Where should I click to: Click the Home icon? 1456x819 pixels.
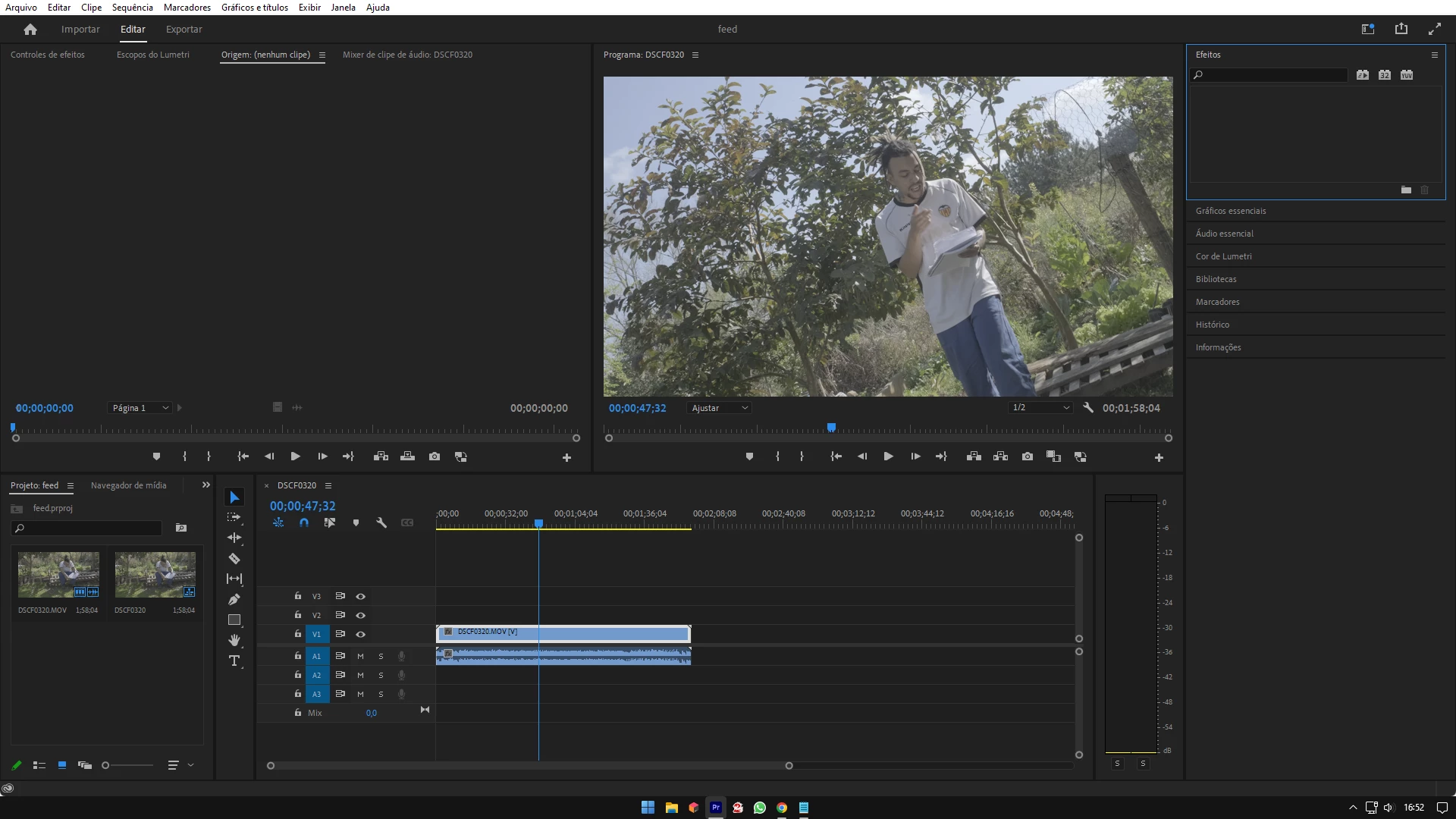coord(30,30)
